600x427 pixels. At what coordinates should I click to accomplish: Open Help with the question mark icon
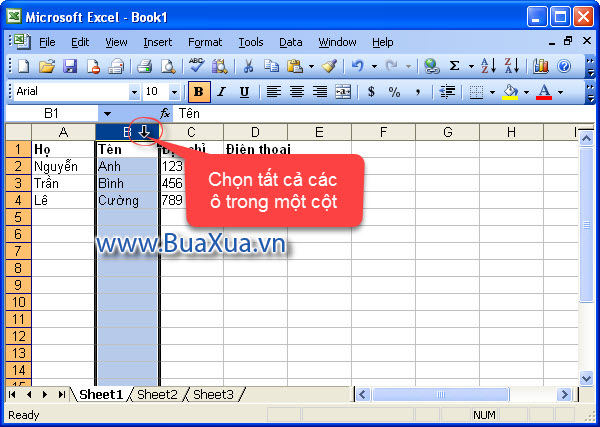tap(564, 67)
